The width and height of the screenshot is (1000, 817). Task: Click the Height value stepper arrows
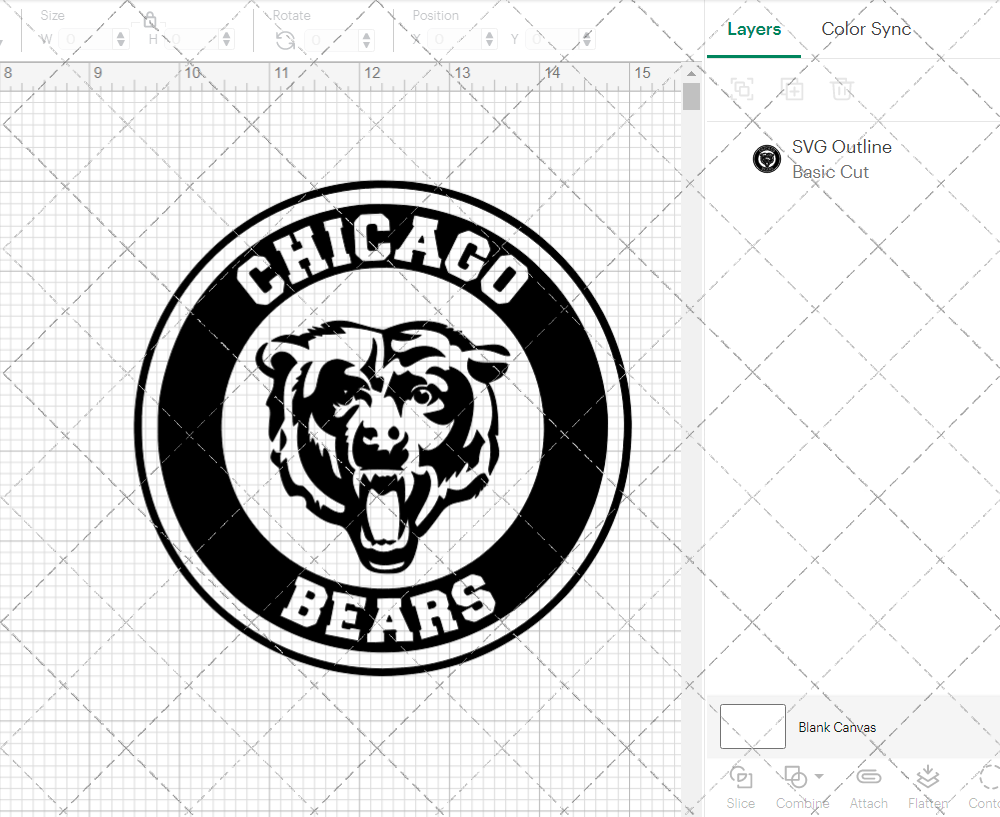(226, 40)
